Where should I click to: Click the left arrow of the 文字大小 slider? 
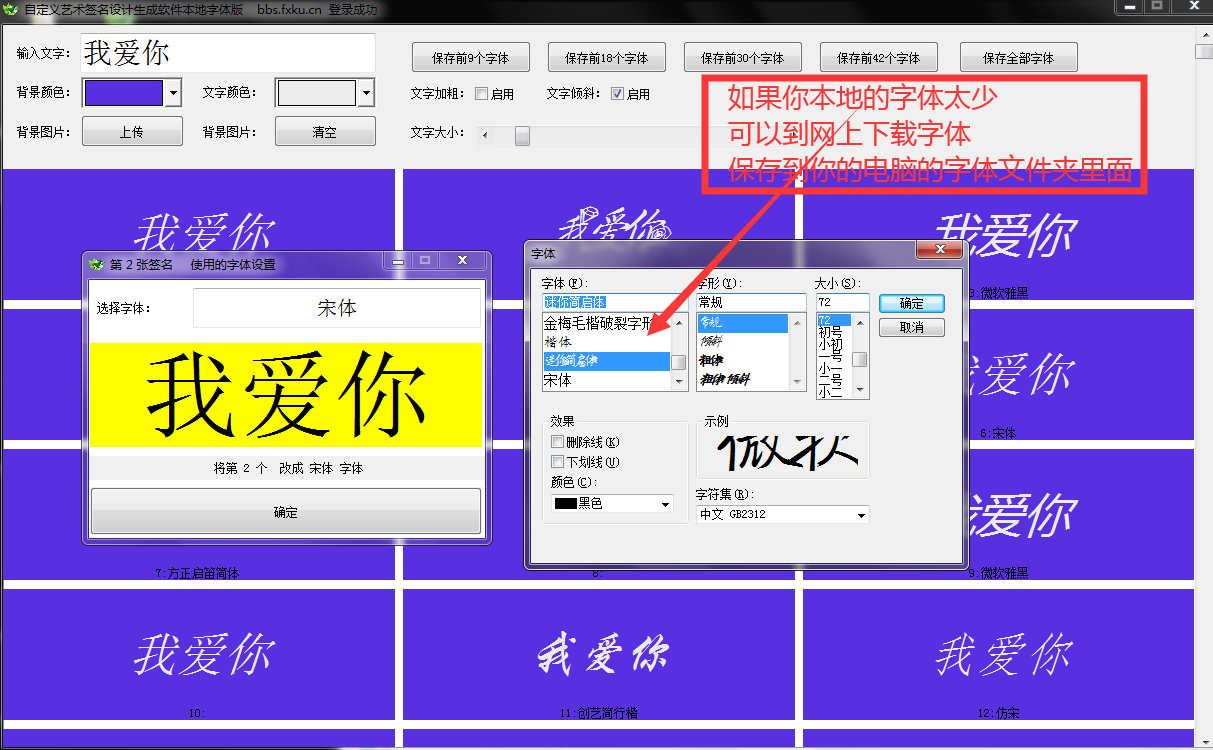click(x=486, y=136)
